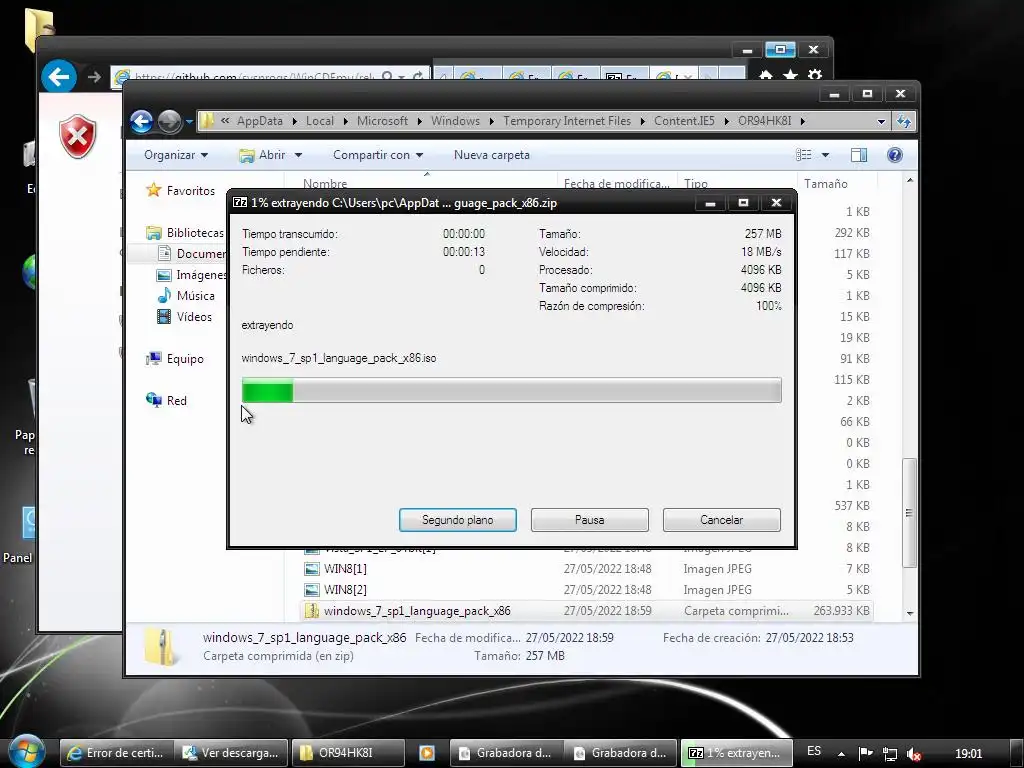Viewport: 1024px width, 768px height.
Task: Refresh the Explorer folder view
Action: pyautogui.click(x=904, y=121)
